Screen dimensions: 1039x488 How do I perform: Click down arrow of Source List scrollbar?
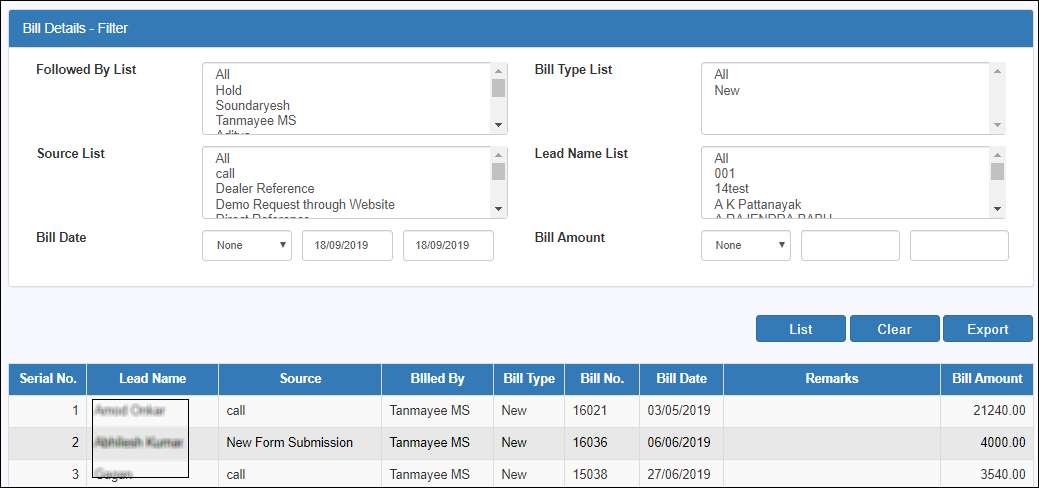coord(499,210)
